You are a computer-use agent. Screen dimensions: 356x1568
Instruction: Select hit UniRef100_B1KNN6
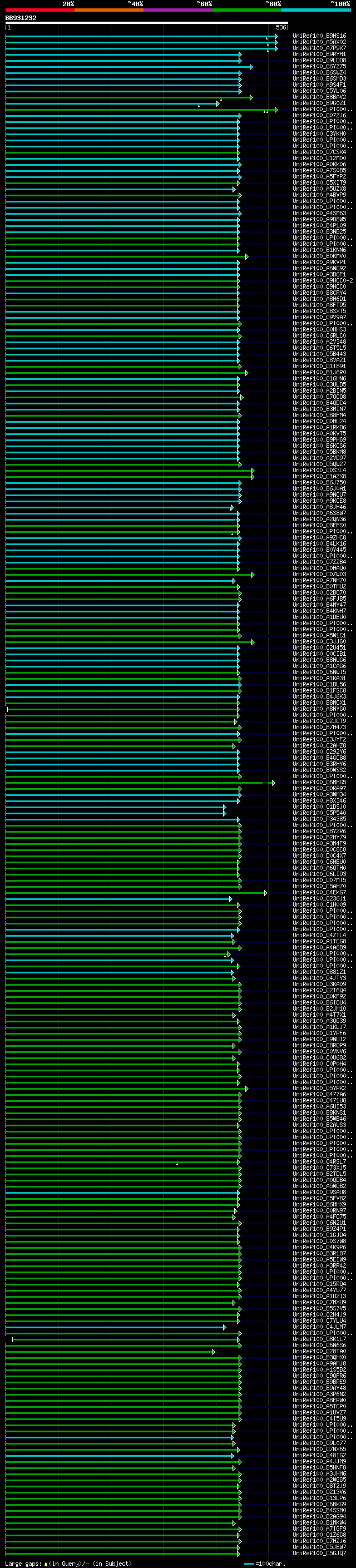[x=319, y=250]
